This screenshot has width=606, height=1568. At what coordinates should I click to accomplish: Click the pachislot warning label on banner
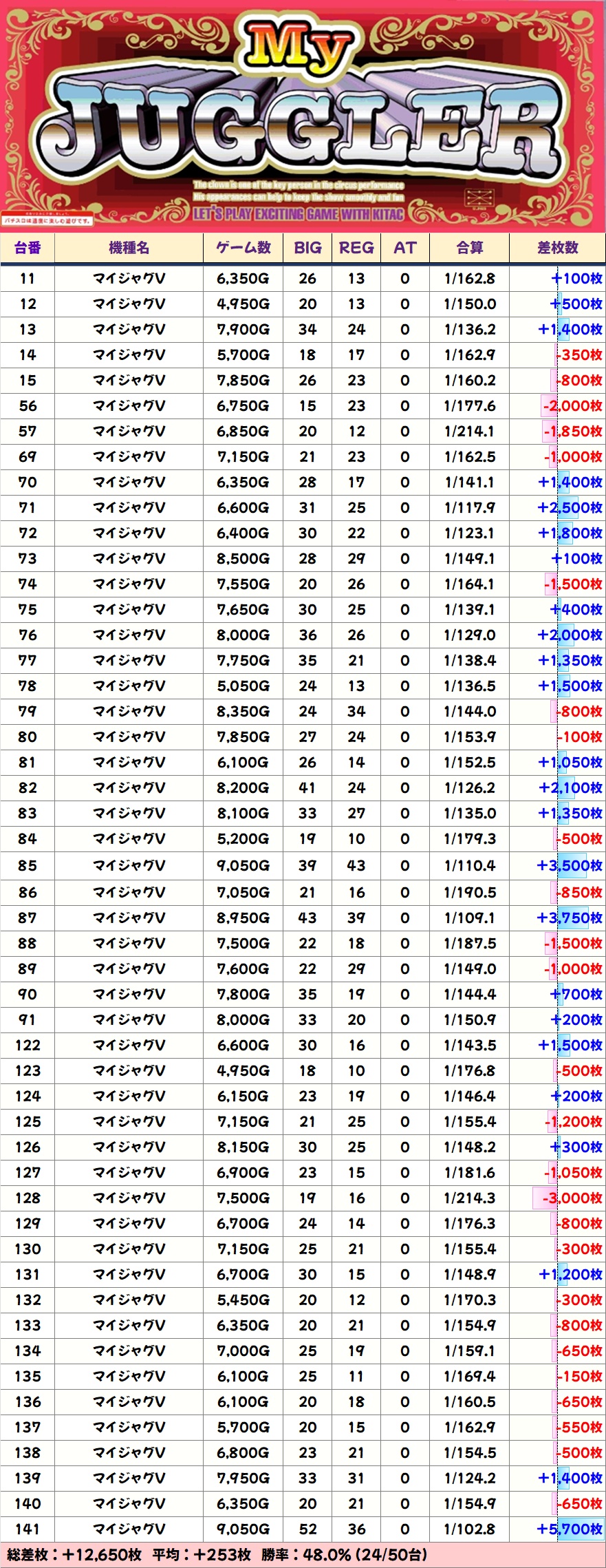click(47, 221)
